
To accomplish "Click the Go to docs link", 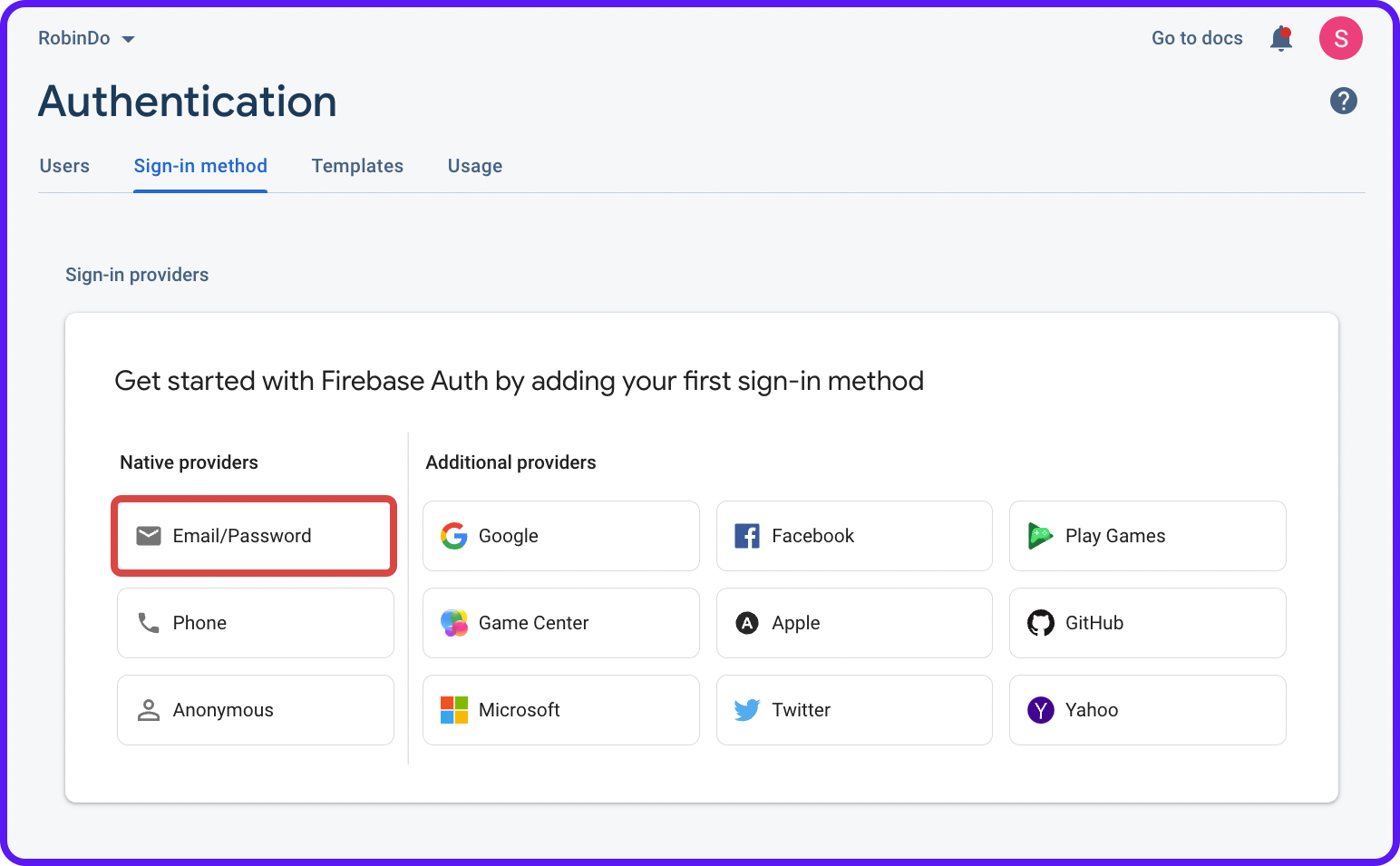I will (x=1196, y=38).
